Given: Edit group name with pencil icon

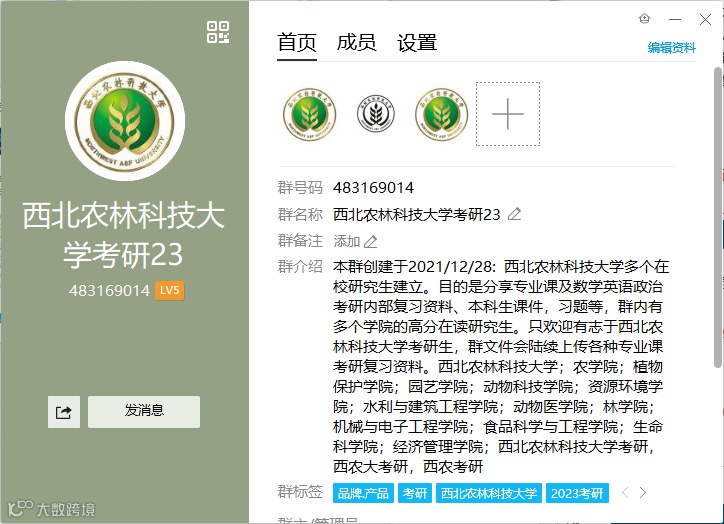Looking at the screenshot, I should coord(514,214).
